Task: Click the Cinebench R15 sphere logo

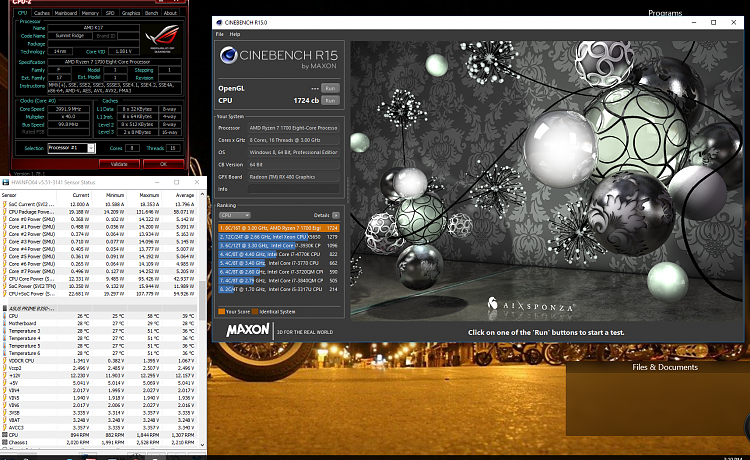Action: click(x=229, y=55)
